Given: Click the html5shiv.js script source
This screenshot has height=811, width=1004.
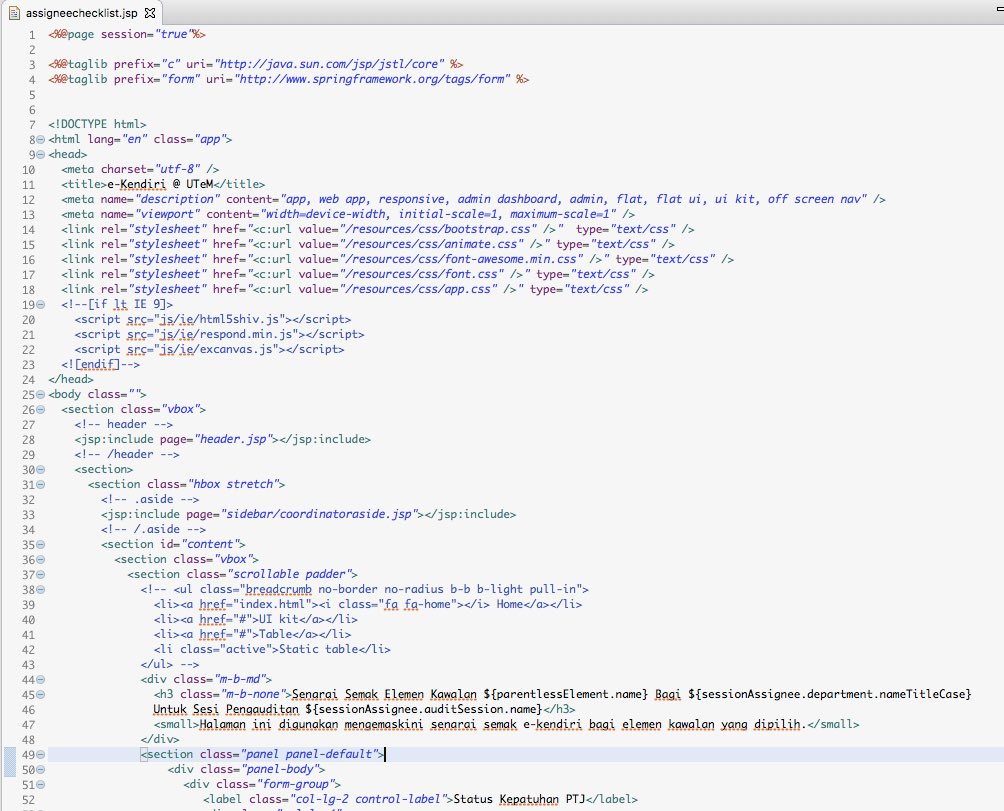Looking at the screenshot, I should [220, 319].
